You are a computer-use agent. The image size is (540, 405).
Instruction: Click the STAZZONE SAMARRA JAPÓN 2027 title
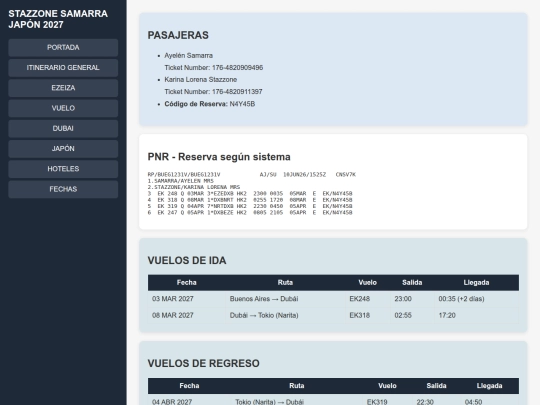pos(58,19)
